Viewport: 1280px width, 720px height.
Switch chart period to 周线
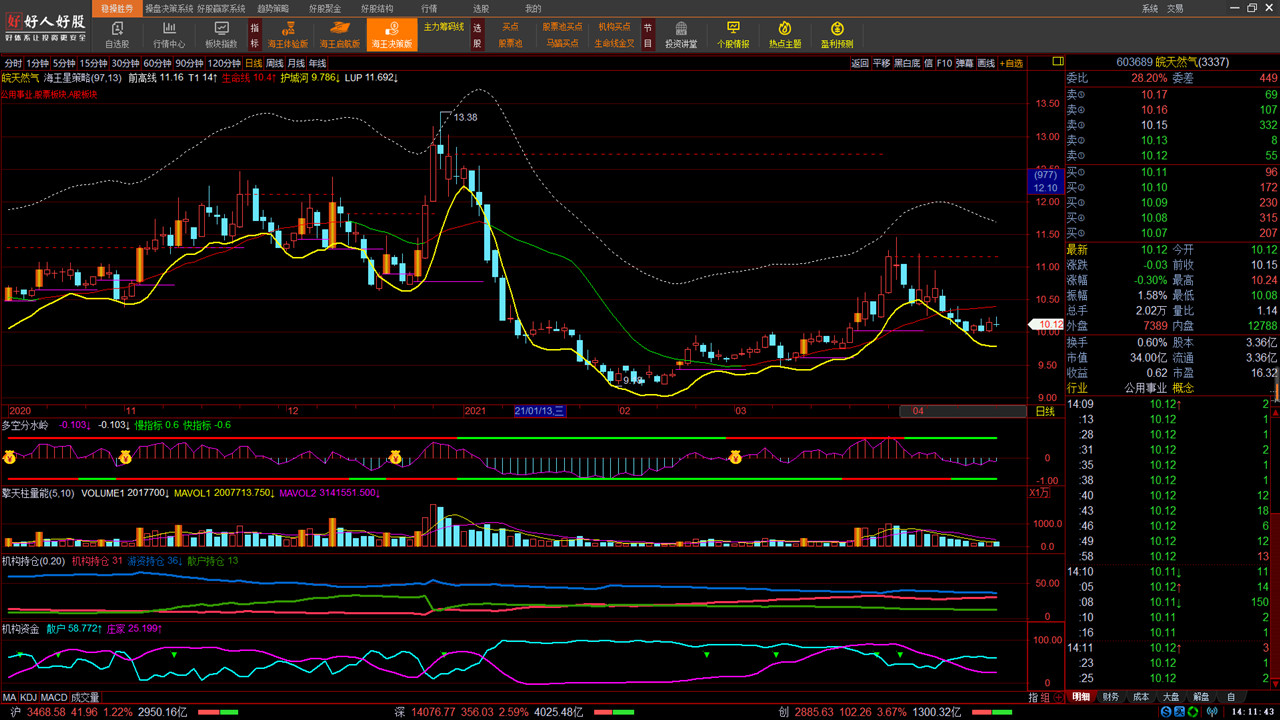pos(275,63)
